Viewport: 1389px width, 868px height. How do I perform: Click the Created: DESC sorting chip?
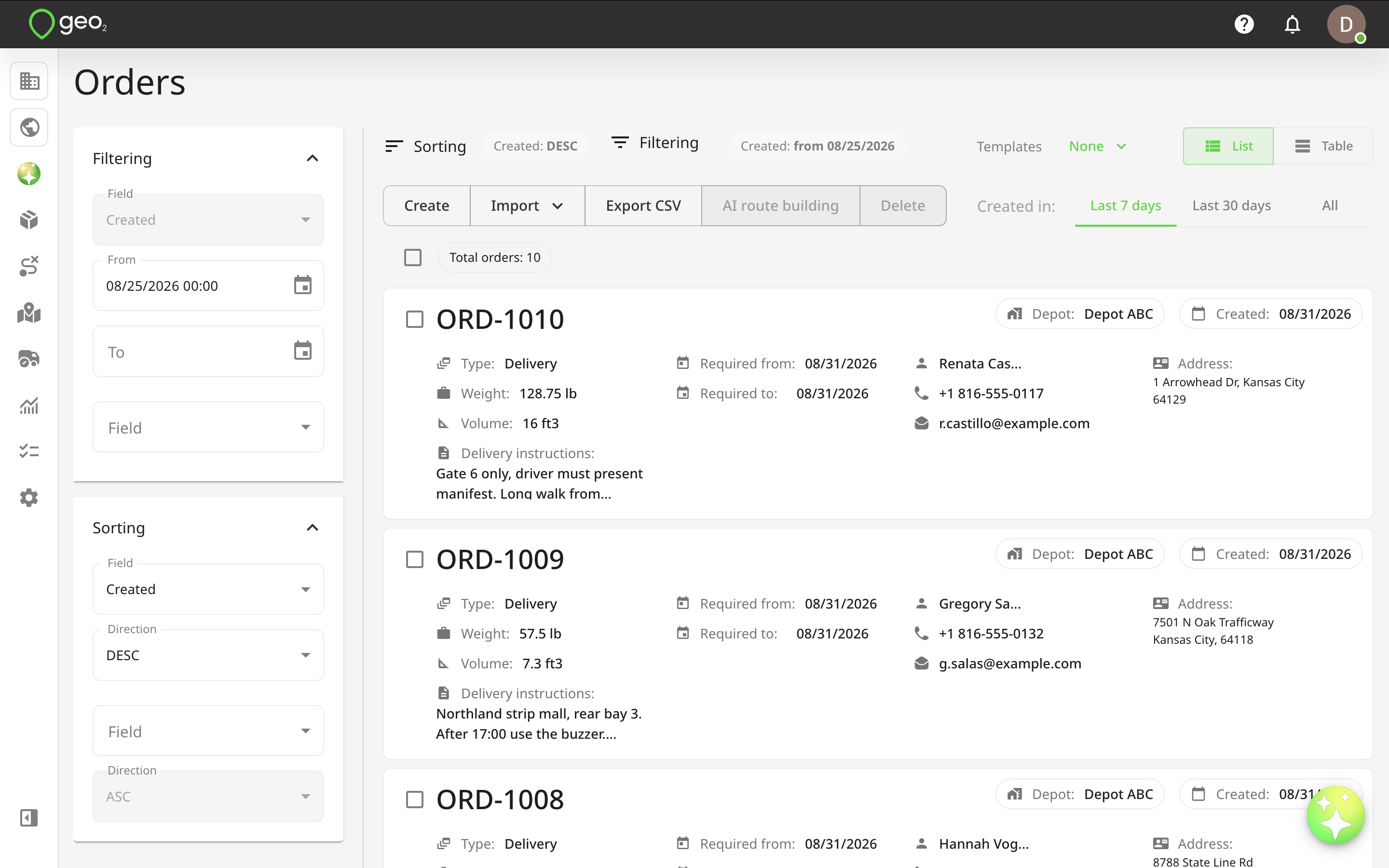pyautogui.click(x=535, y=147)
